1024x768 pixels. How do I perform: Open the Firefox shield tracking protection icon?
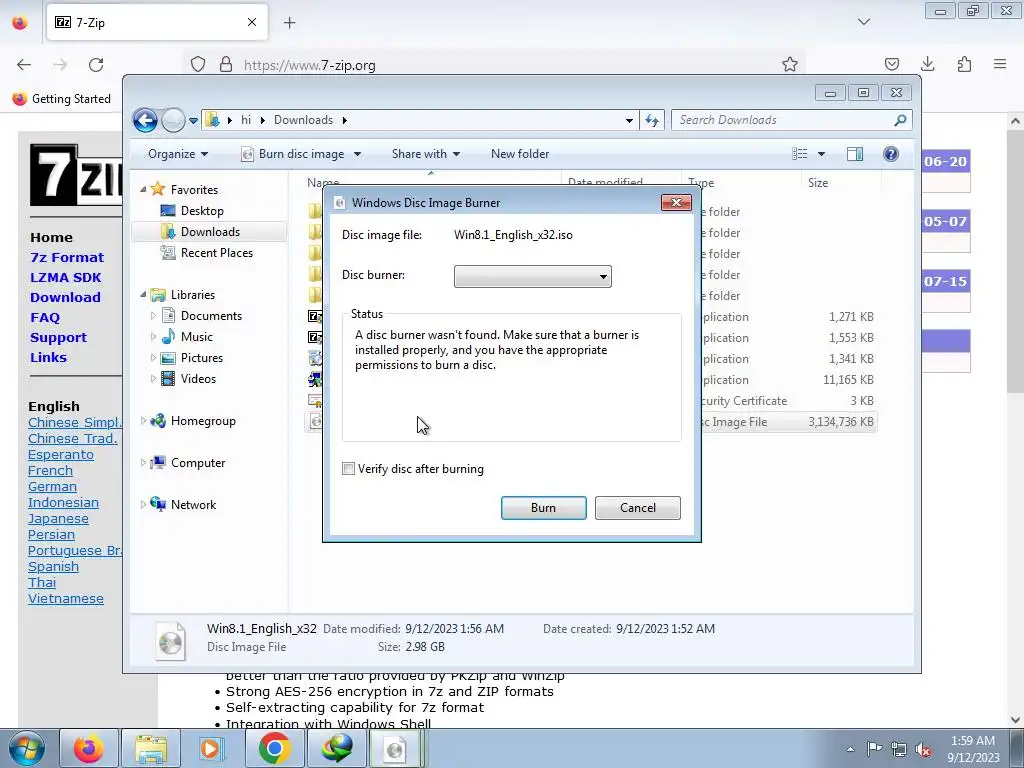click(x=198, y=65)
